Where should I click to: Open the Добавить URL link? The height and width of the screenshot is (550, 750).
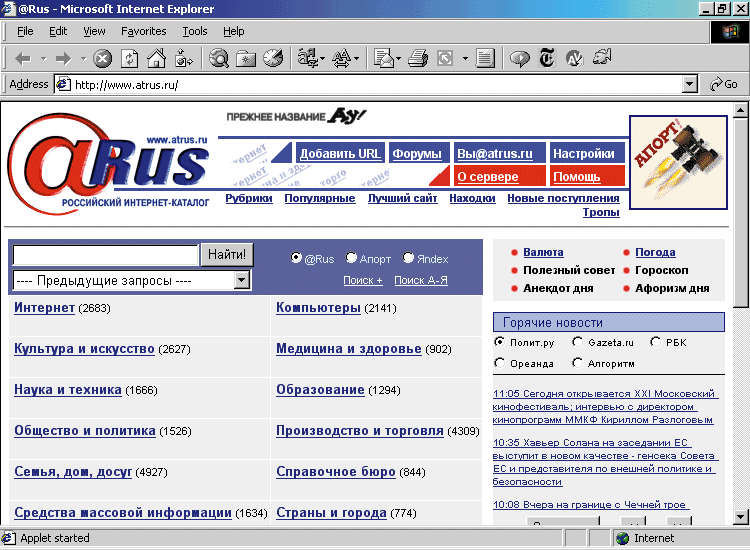pyautogui.click(x=340, y=154)
